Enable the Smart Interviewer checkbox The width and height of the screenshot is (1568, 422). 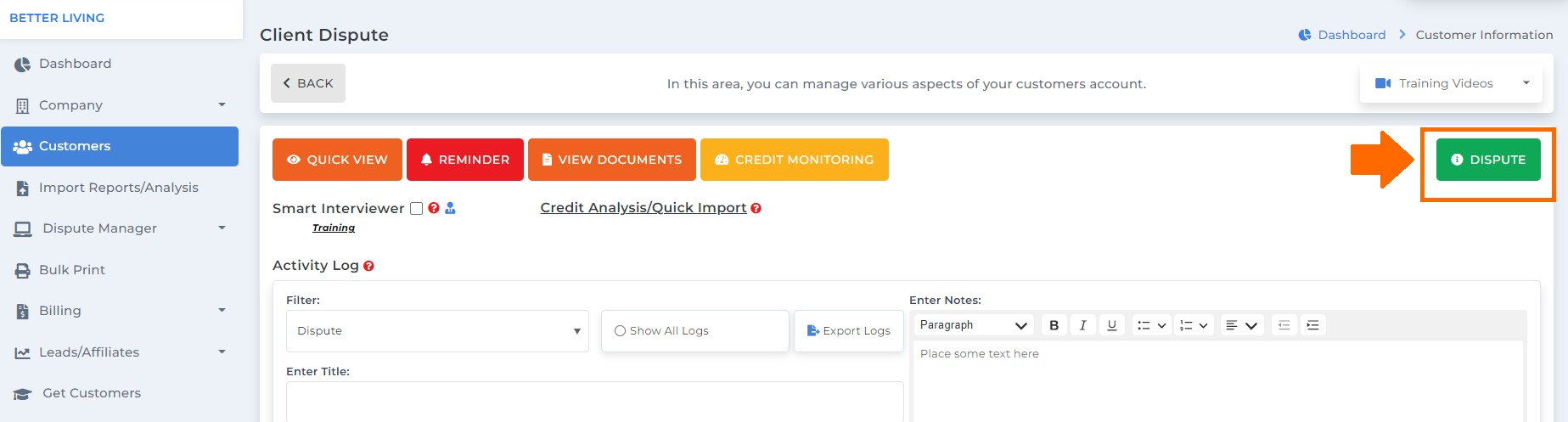click(417, 209)
